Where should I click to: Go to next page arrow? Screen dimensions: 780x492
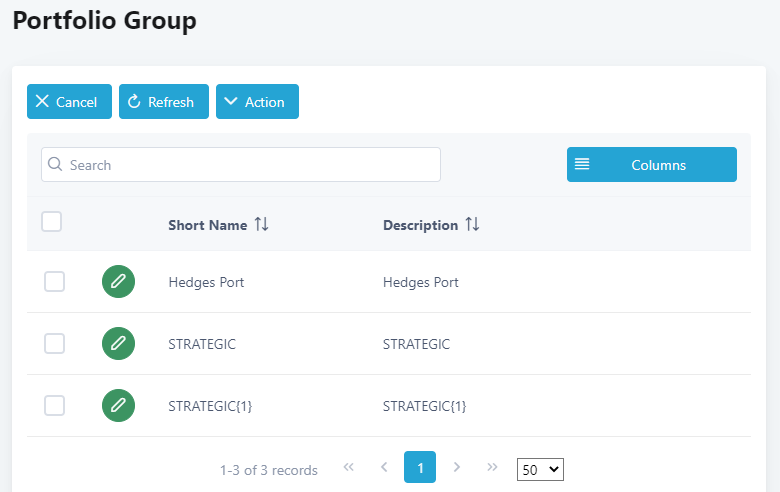(x=457, y=467)
